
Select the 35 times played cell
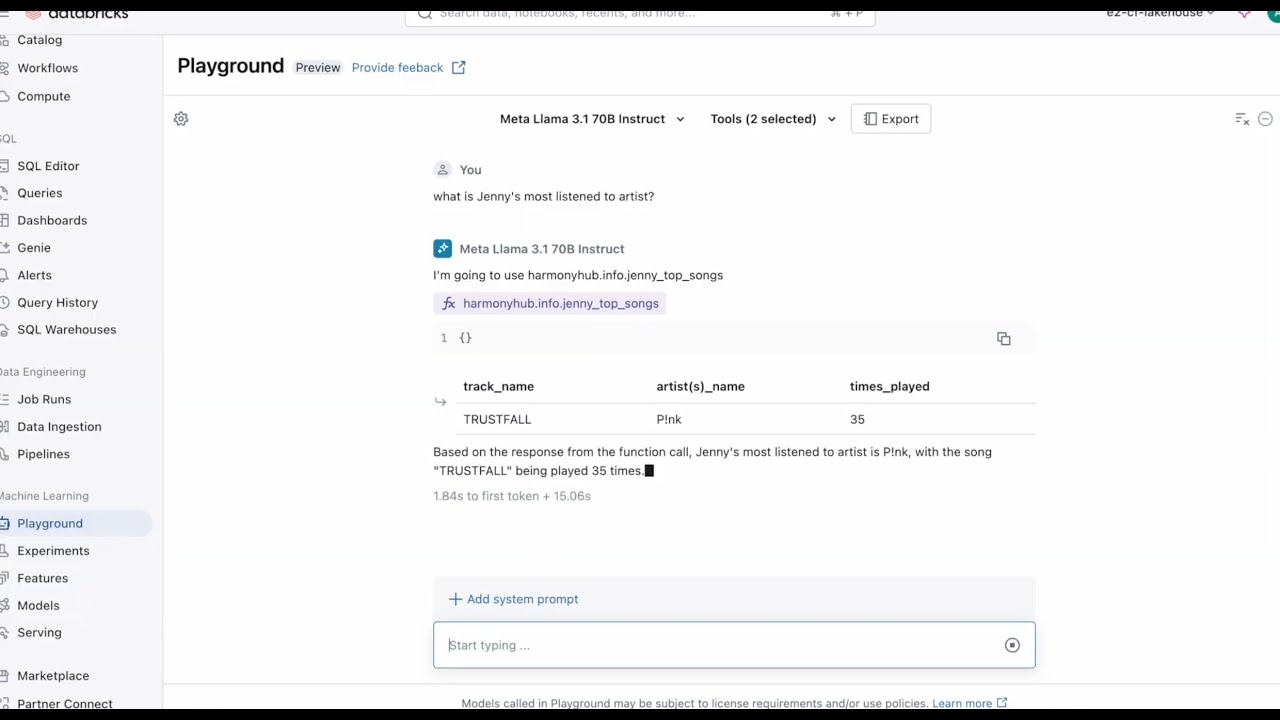pyautogui.click(x=857, y=420)
